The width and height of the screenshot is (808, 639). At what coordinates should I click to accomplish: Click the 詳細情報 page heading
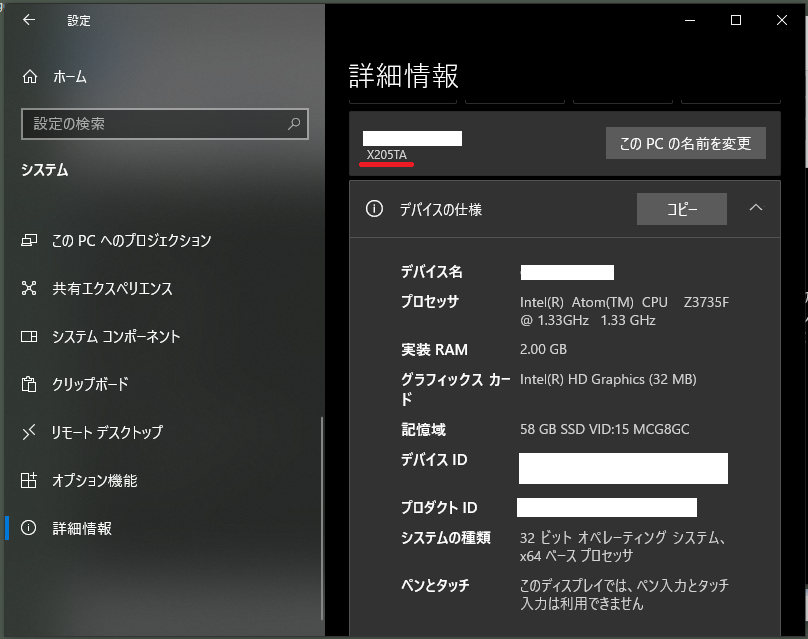coord(403,76)
